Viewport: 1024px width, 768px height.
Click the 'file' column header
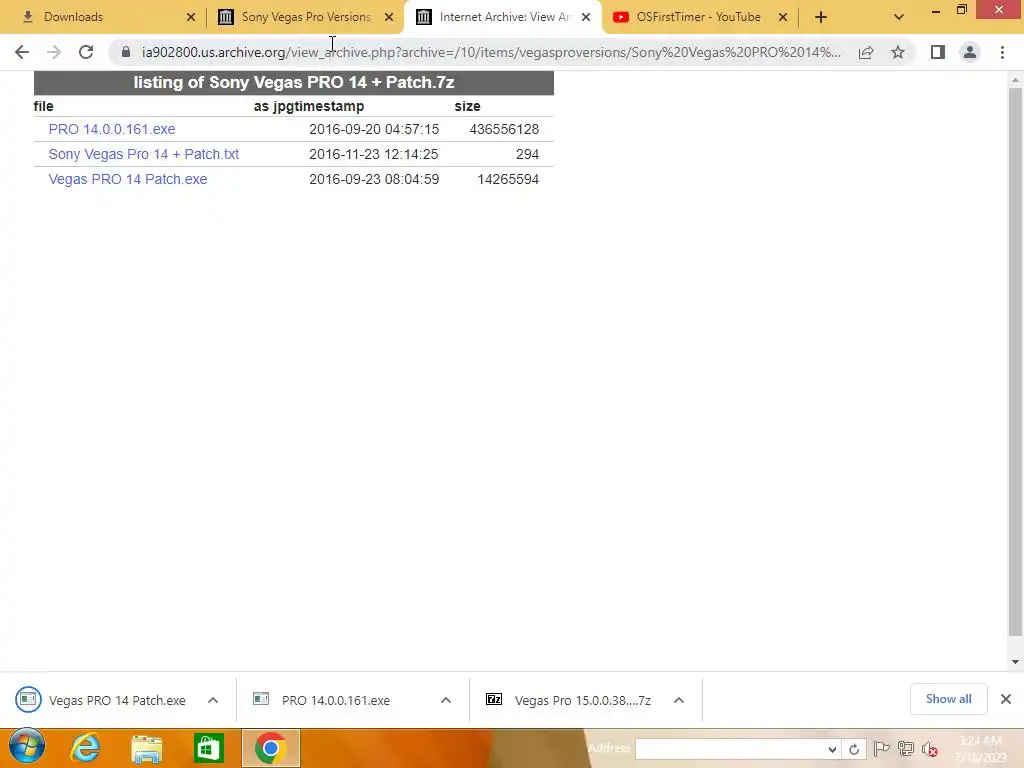point(44,106)
